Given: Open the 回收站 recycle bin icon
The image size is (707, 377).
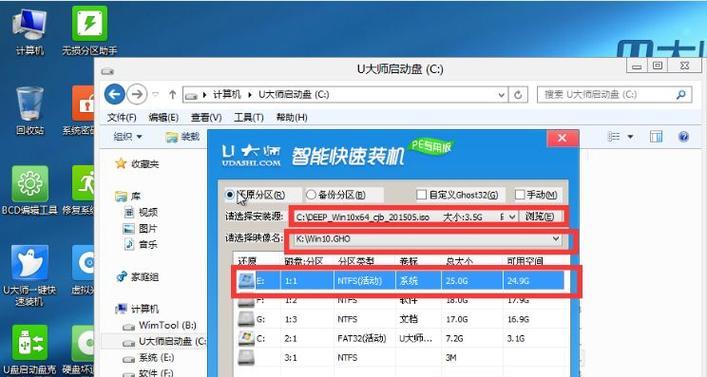Looking at the screenshot, I should [30, 110].
